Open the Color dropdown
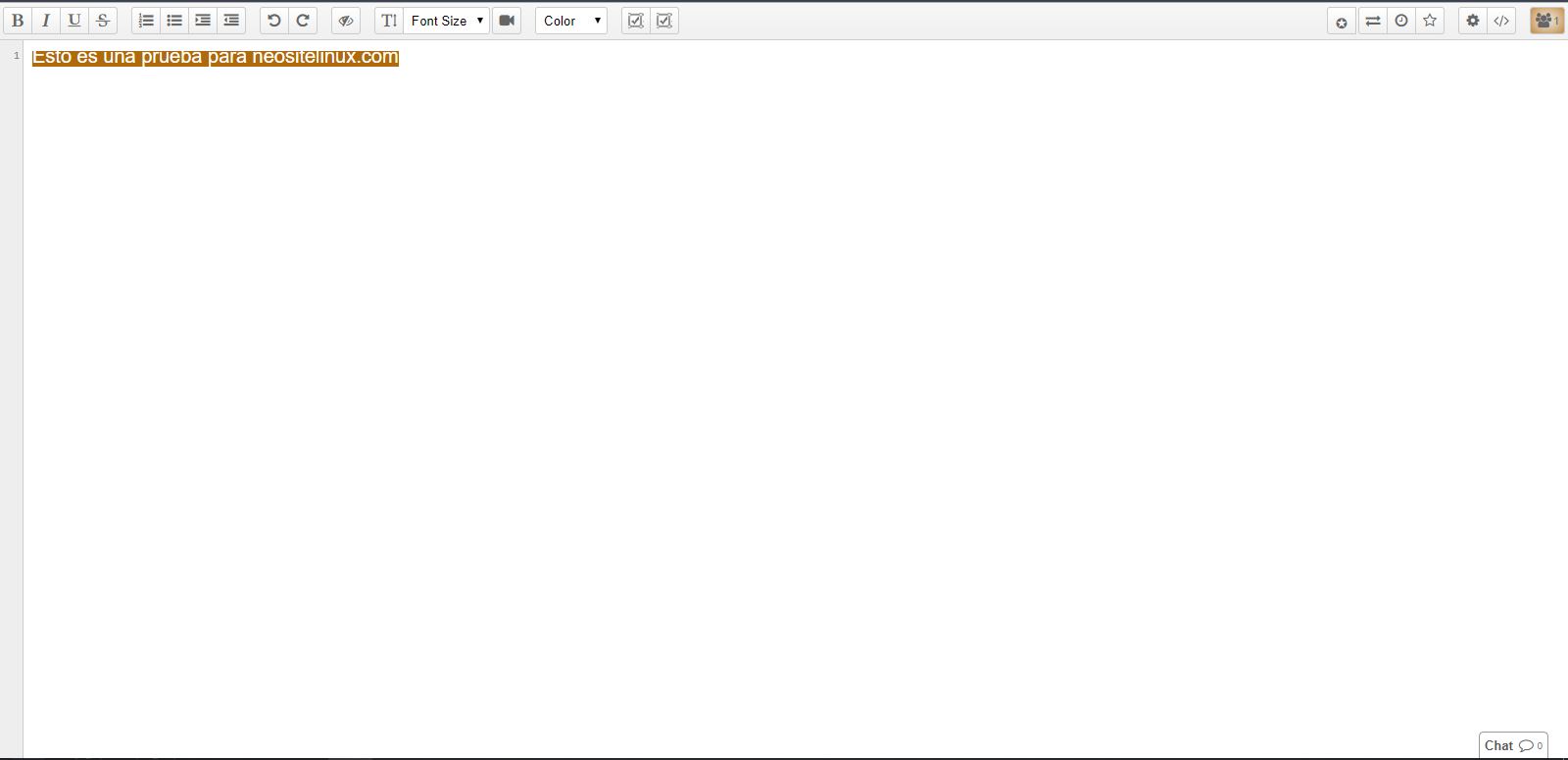 (x=571, y=21)
